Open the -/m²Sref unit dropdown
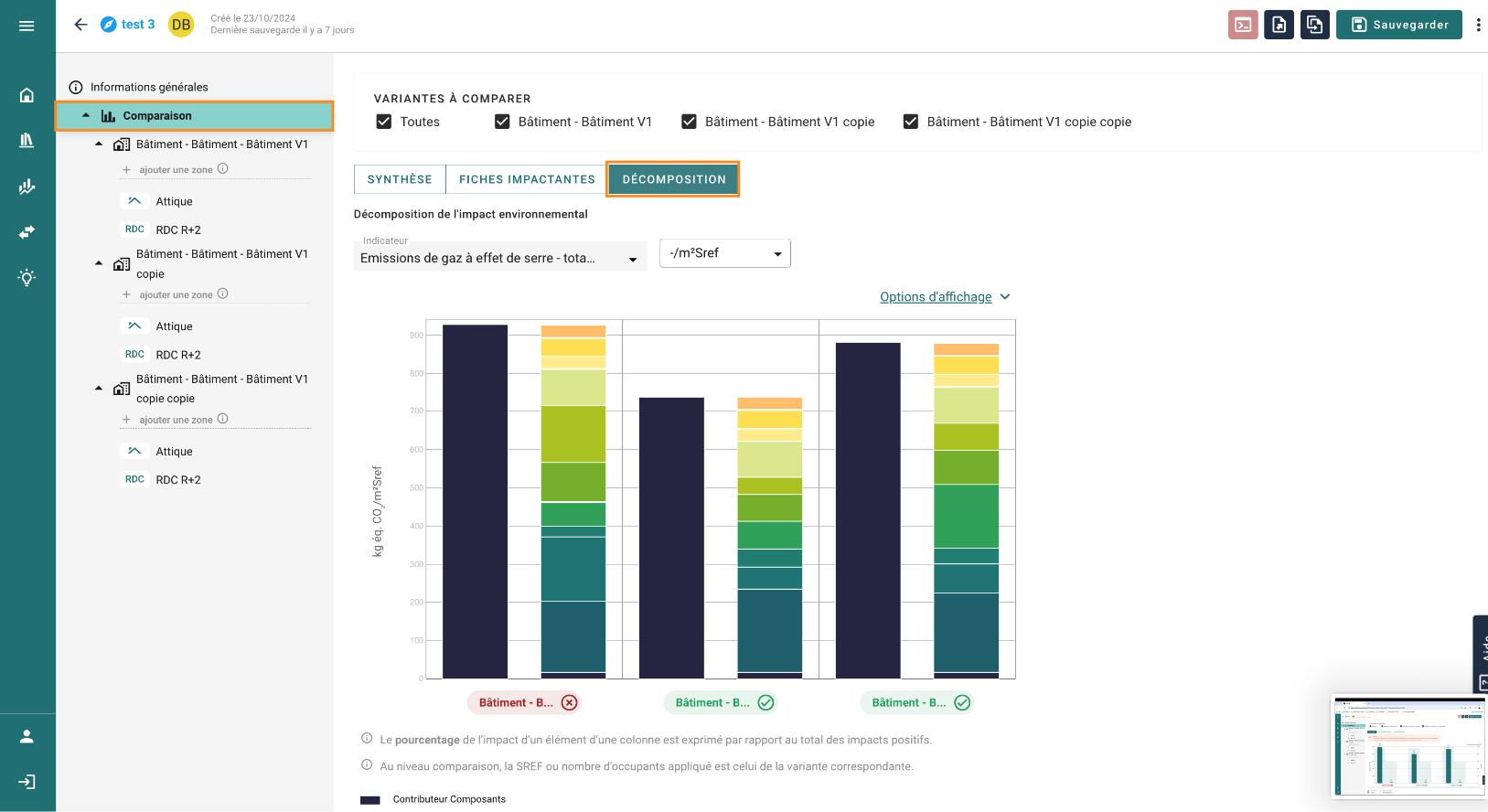Viewport: 1488px width, 812px height. (725, 253)
